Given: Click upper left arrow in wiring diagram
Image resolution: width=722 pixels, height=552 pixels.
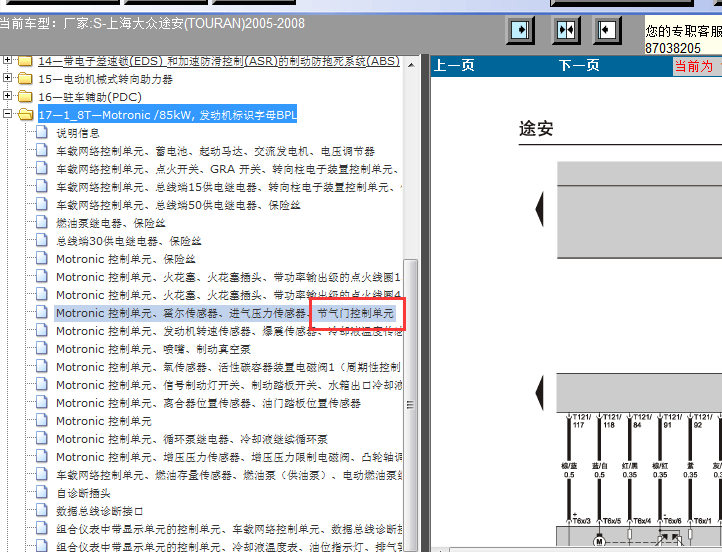Looking at the screenshot, I should (539, 209).
